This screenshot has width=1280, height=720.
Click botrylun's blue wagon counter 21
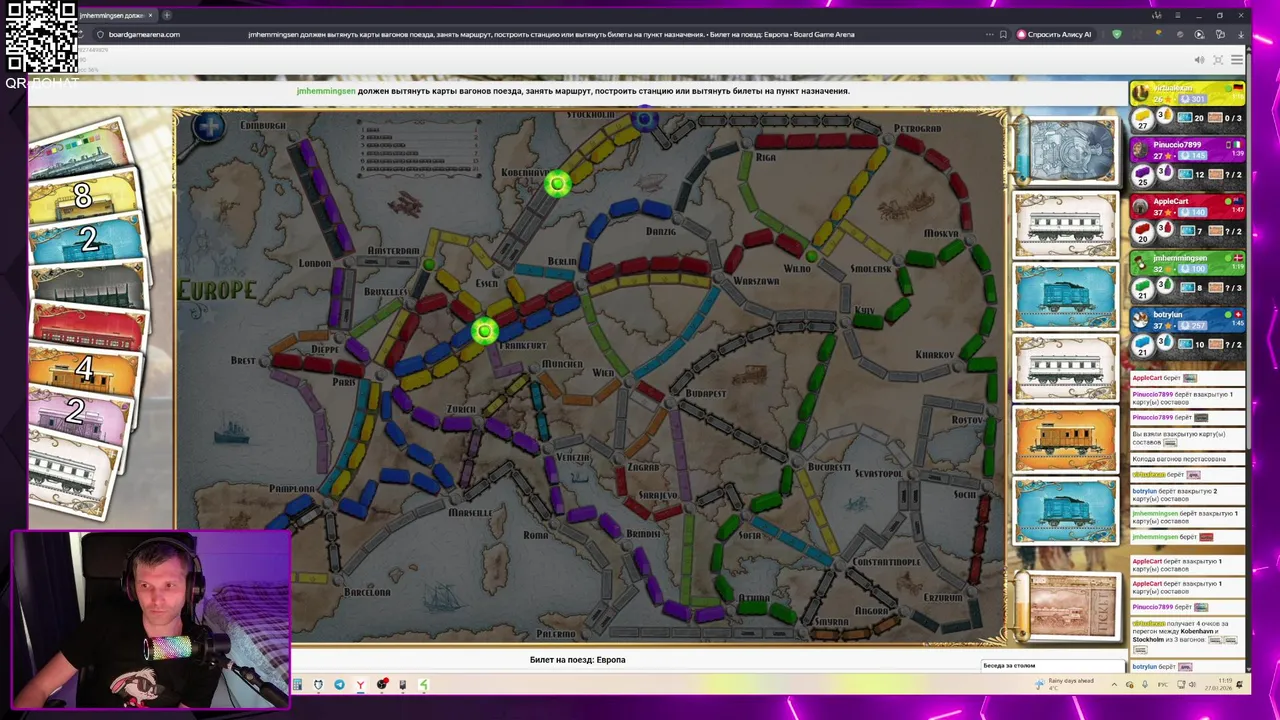tap(1144, 345)
